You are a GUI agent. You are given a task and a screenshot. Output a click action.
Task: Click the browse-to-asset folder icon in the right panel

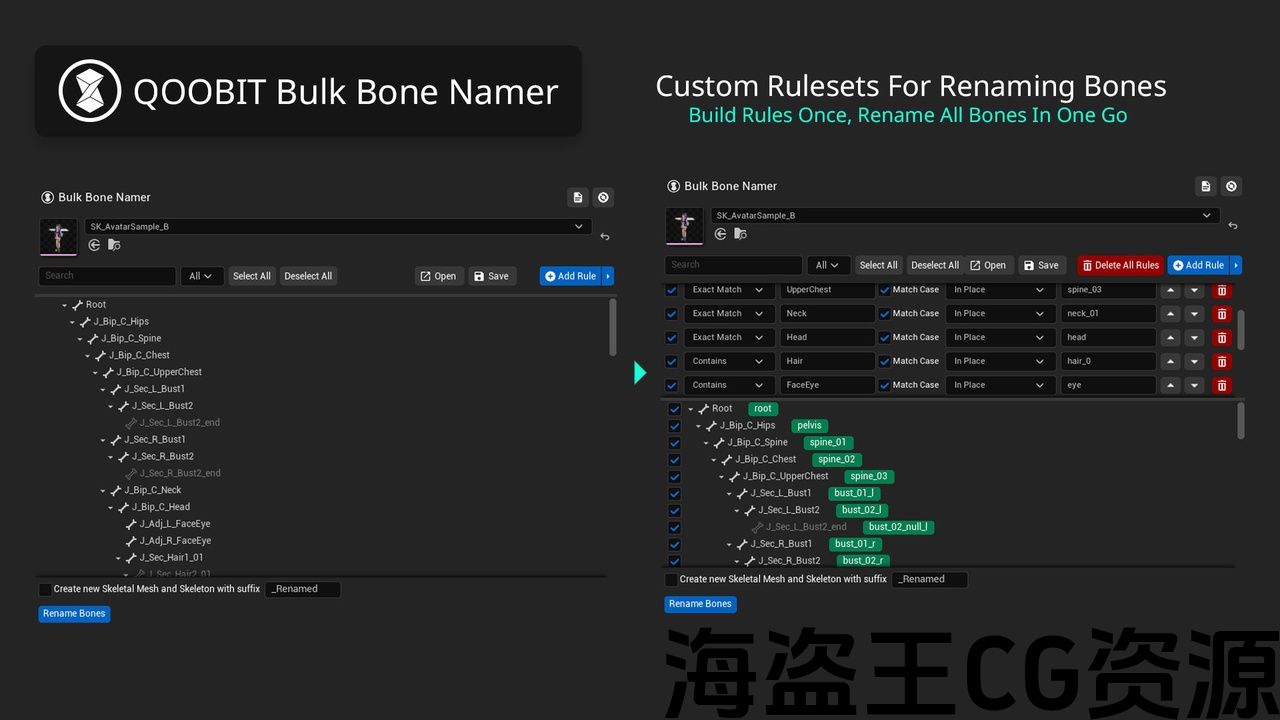point(740,234)
